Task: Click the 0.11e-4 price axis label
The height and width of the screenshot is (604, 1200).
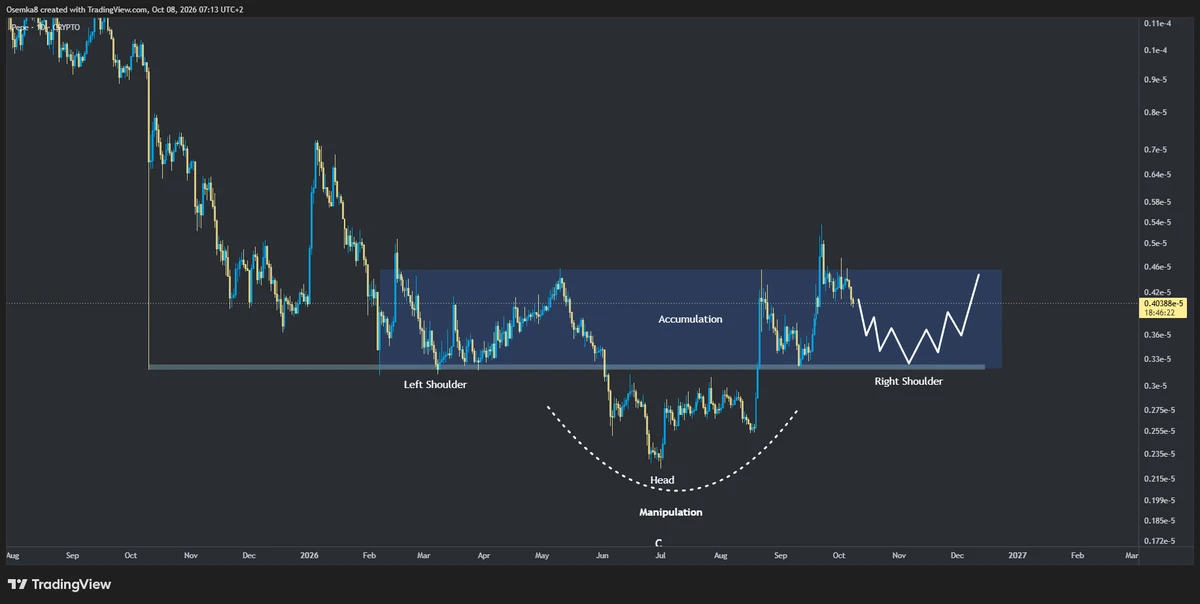Action: (1158, 23)
